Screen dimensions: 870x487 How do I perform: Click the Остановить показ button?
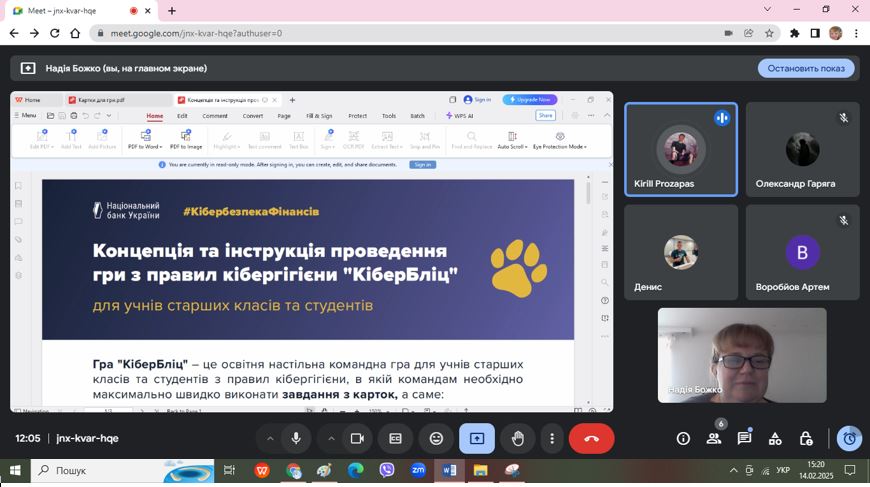point(806,68)
